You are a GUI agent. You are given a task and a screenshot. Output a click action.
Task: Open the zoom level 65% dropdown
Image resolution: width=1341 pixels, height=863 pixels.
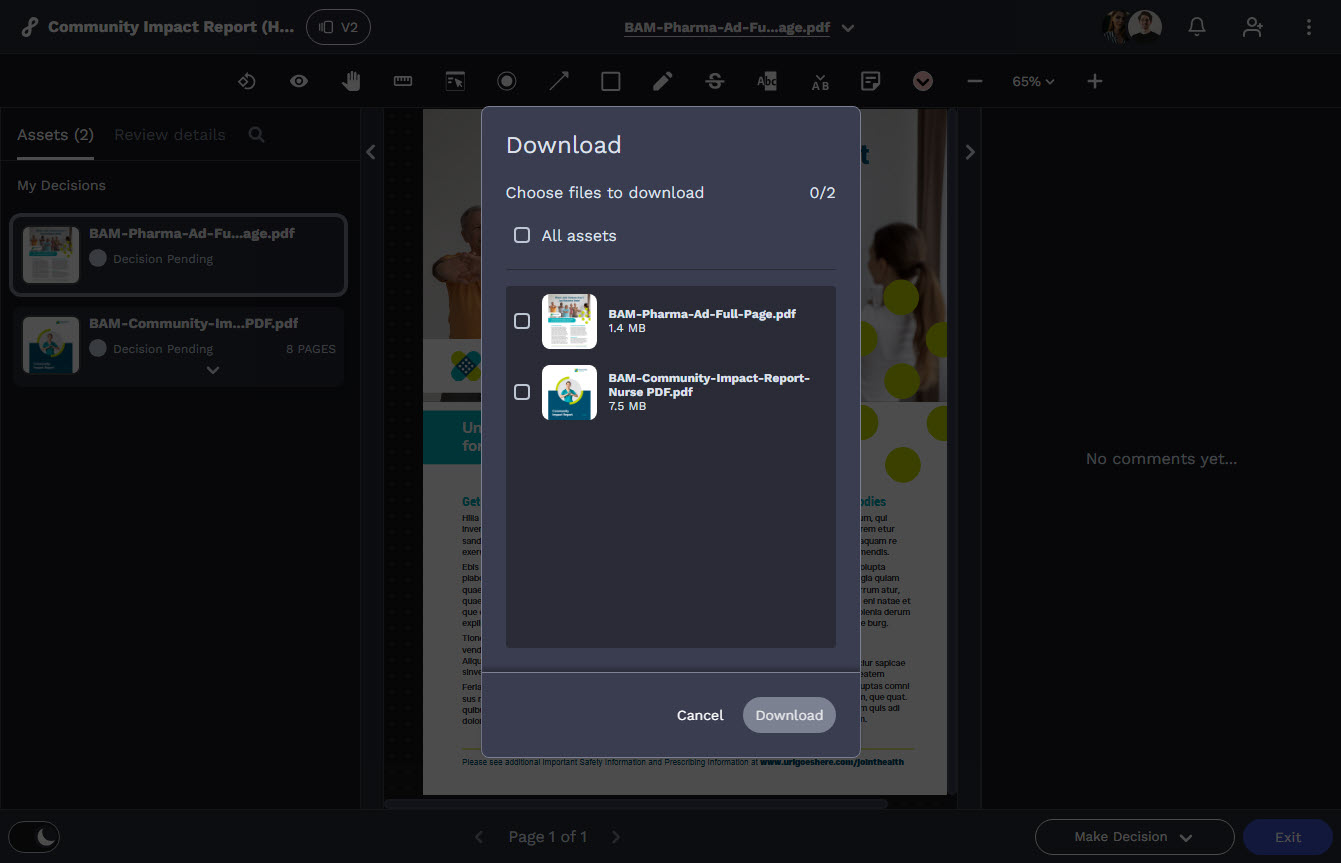(1033, 81)
